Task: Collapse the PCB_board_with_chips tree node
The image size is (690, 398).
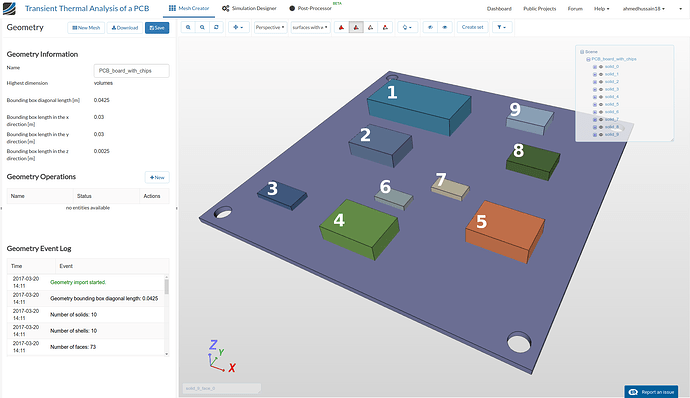Action: [588, 59]
